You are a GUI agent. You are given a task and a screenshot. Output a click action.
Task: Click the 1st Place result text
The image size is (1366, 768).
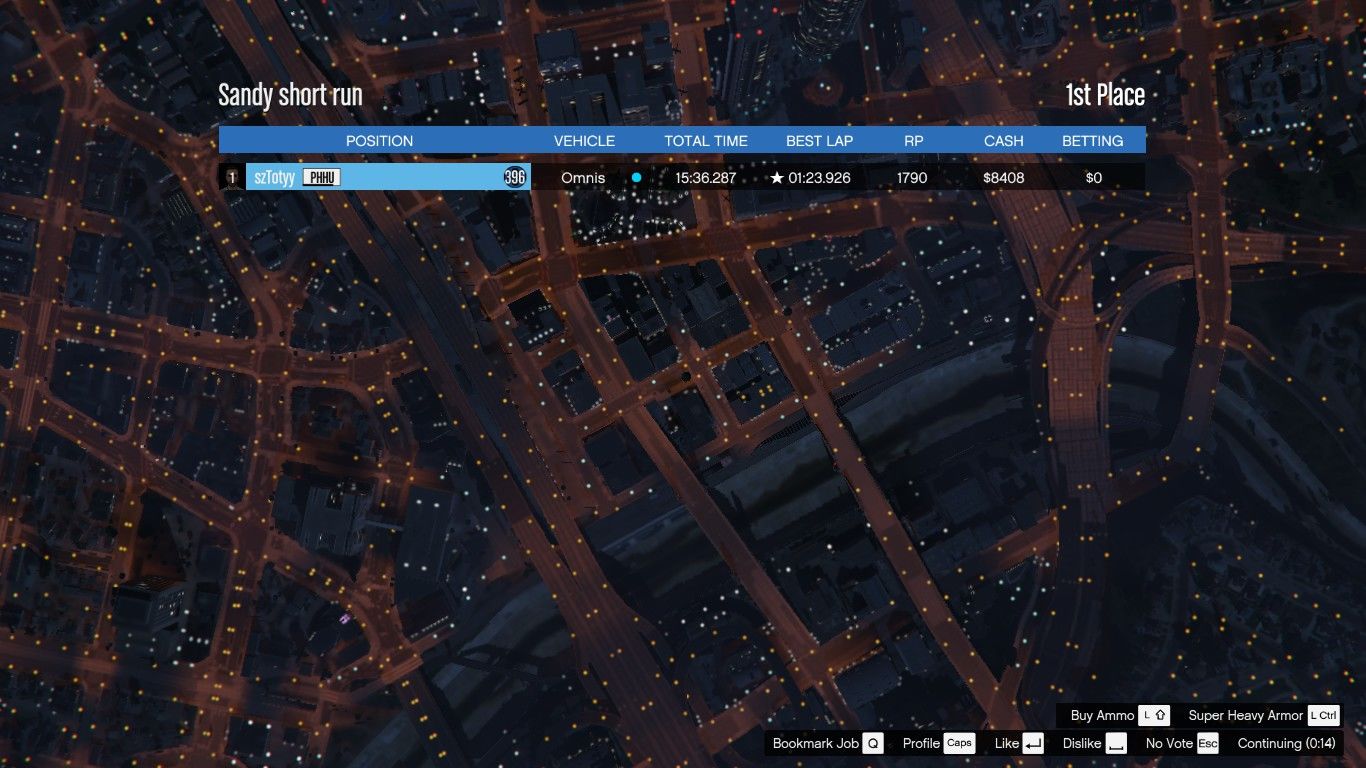[x=1105, y=95]
